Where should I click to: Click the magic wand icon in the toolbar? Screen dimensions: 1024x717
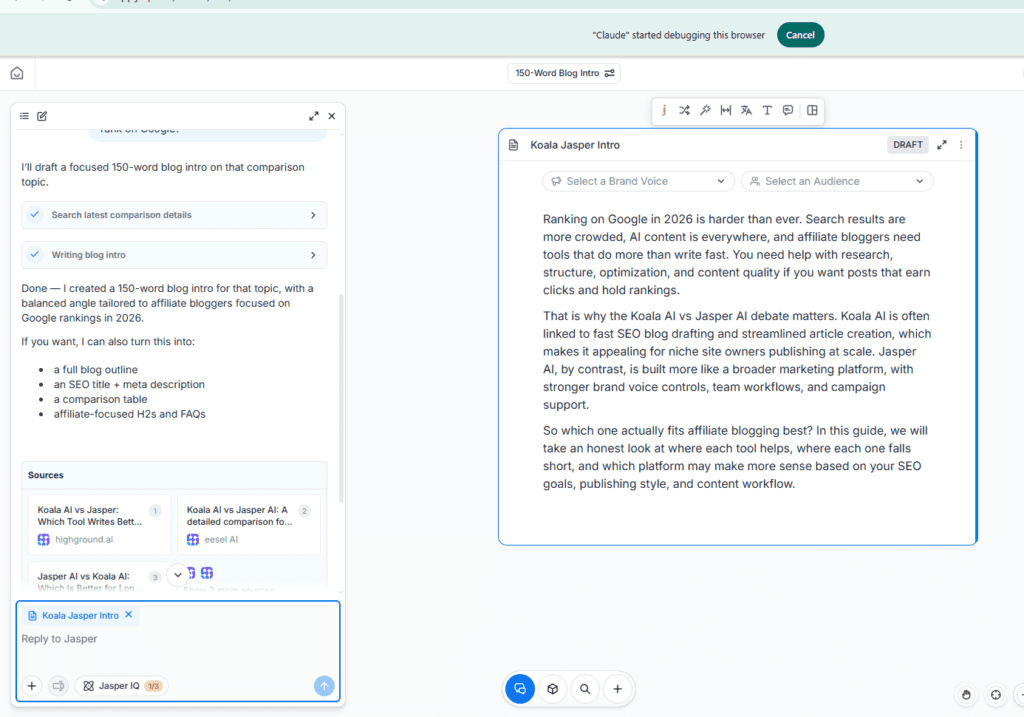coord(705,110)
